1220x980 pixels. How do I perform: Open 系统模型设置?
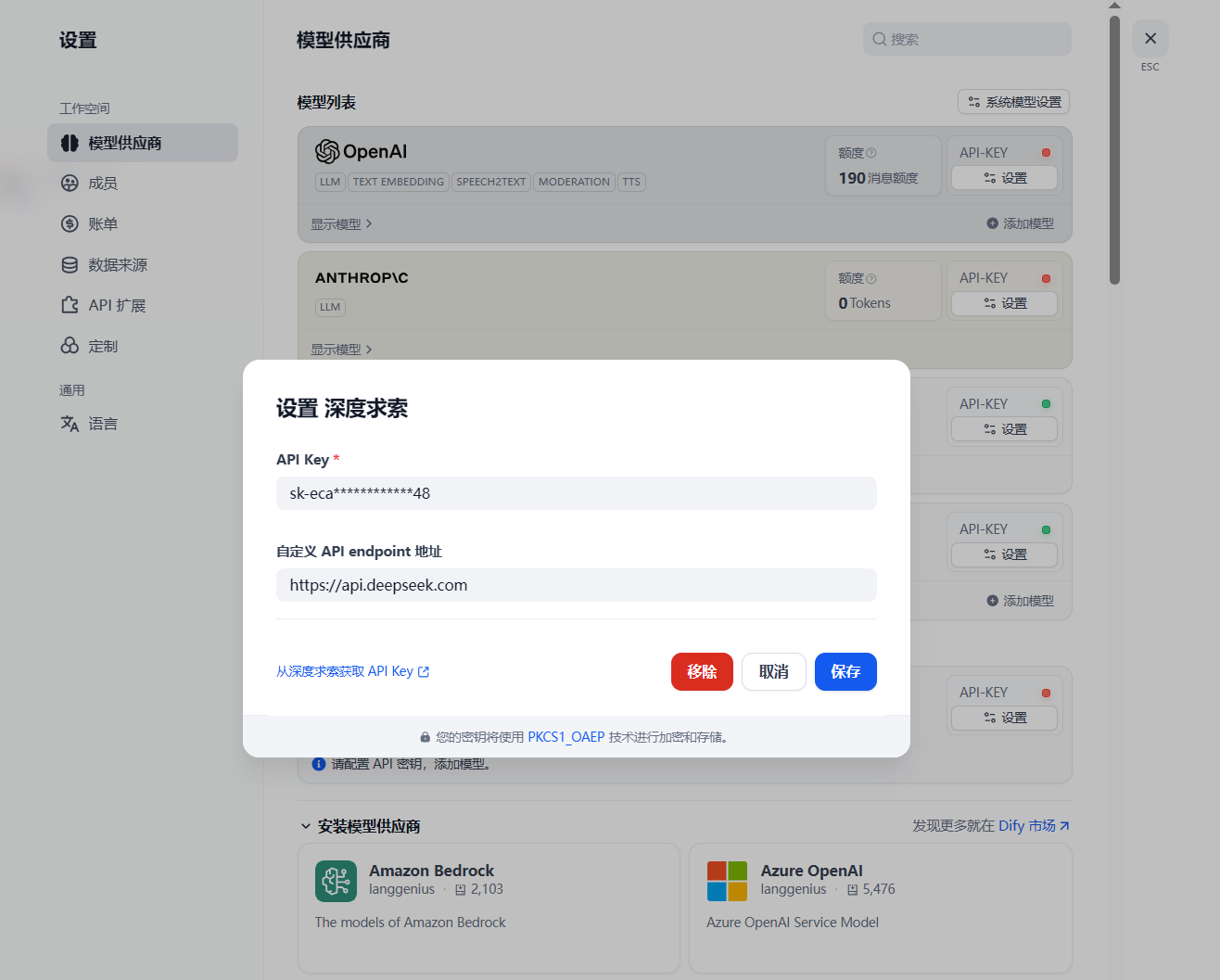coord(1013,102)
